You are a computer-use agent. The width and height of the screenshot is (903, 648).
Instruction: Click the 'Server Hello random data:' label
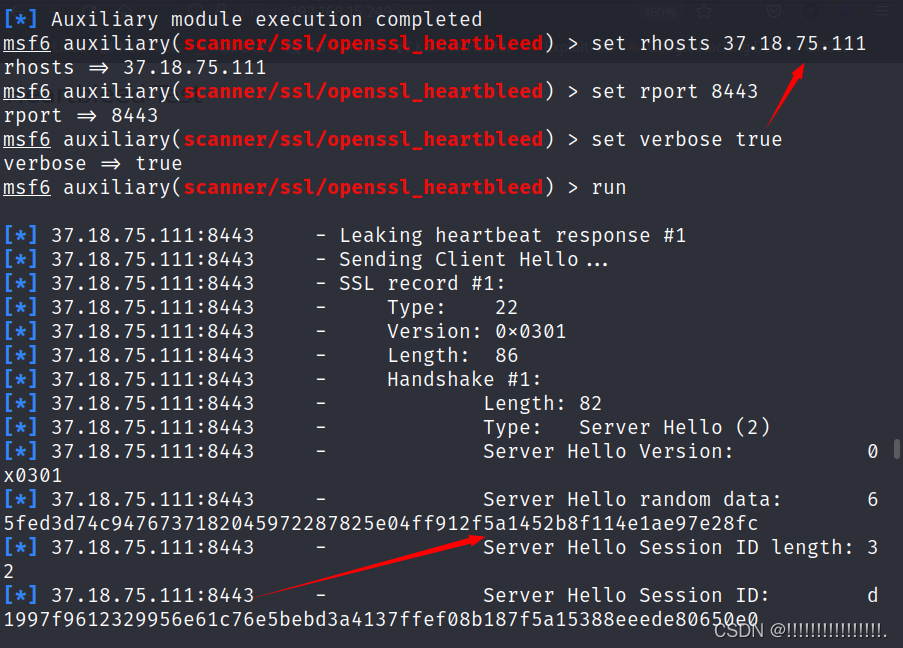coord(632,500)
